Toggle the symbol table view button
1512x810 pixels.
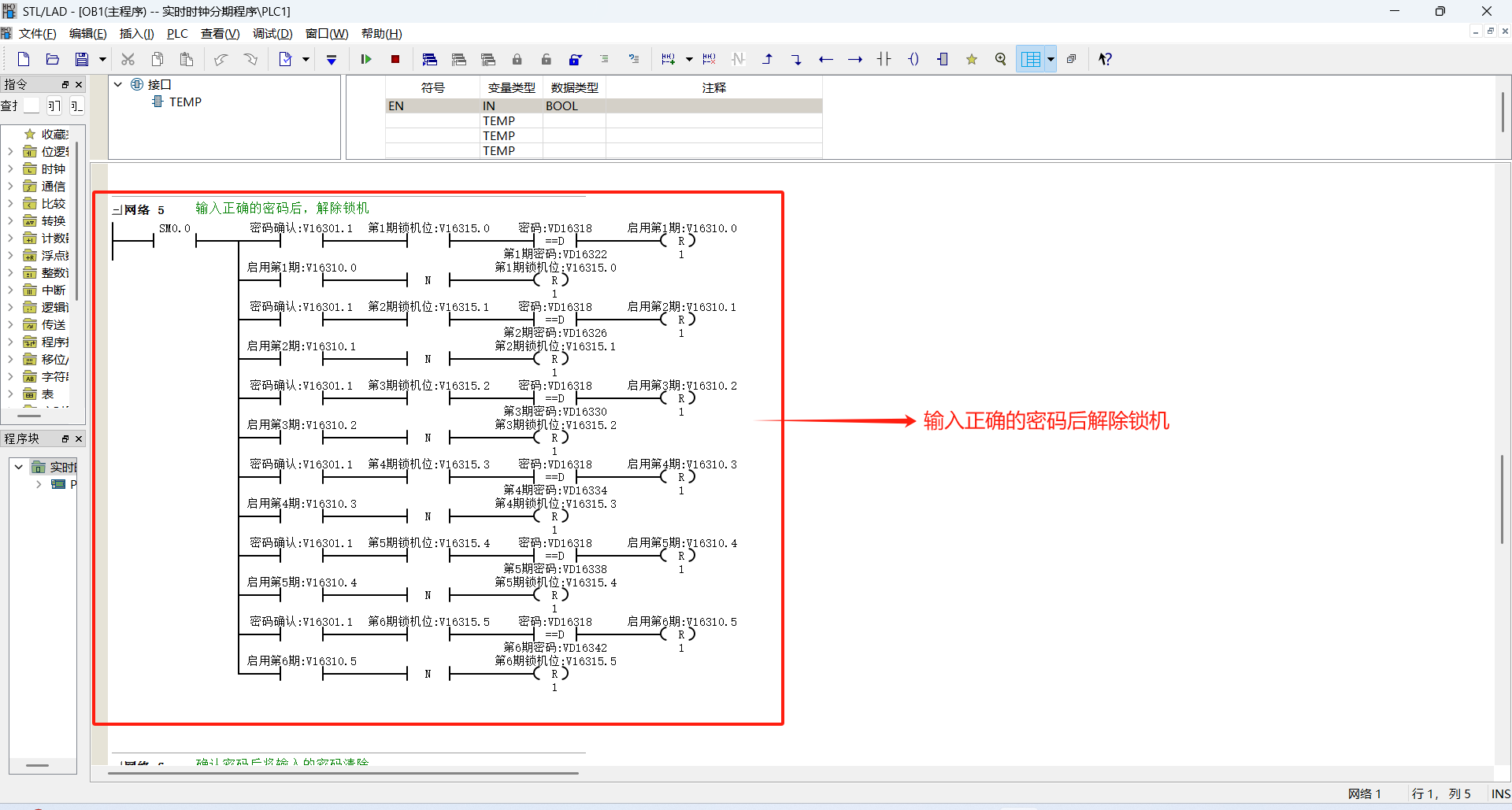1030,59
